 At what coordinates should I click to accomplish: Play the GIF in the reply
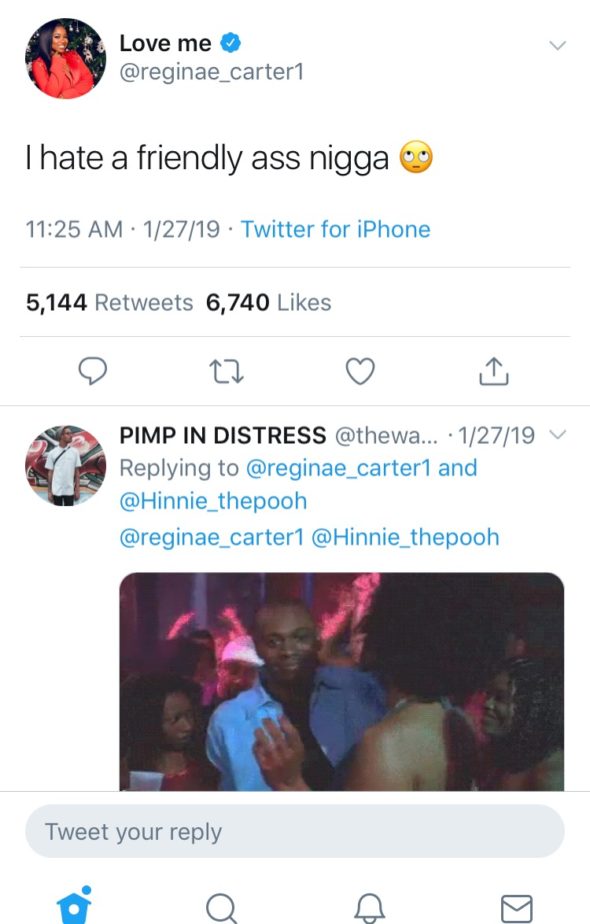pyautogui.click(x=341, y=681)
